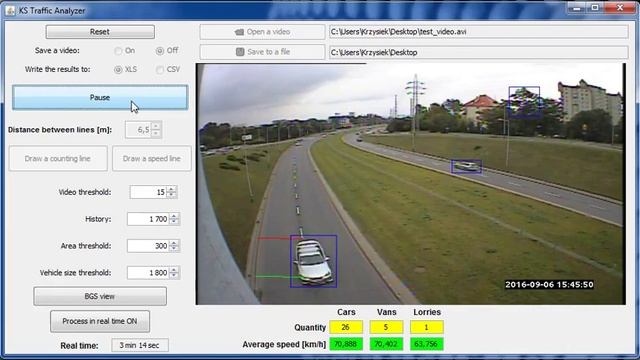Click the Lorries quantity value 1
640x360 pixels.
pos(427,327)
